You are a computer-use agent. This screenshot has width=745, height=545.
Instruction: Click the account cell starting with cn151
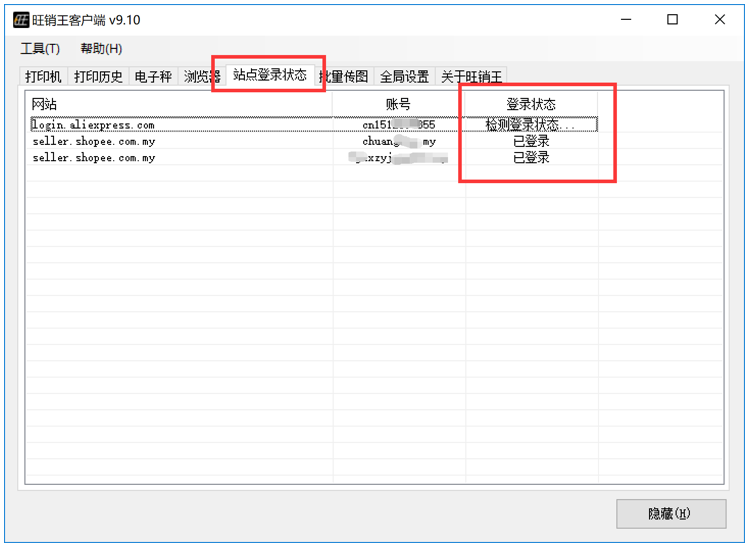pyautogui.click(x=399, y=125)
